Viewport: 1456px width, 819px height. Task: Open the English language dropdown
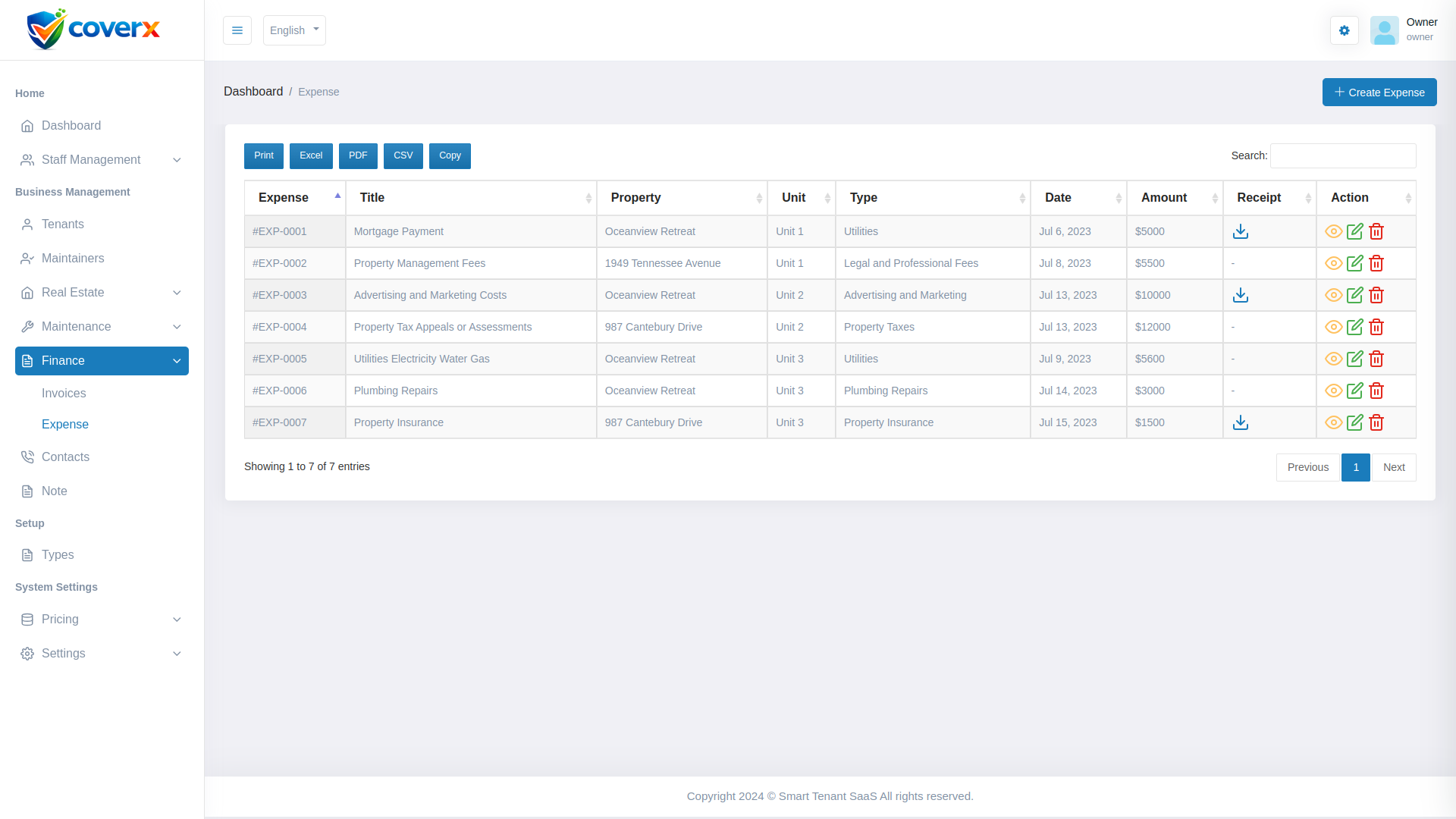(x=294, y=30)
